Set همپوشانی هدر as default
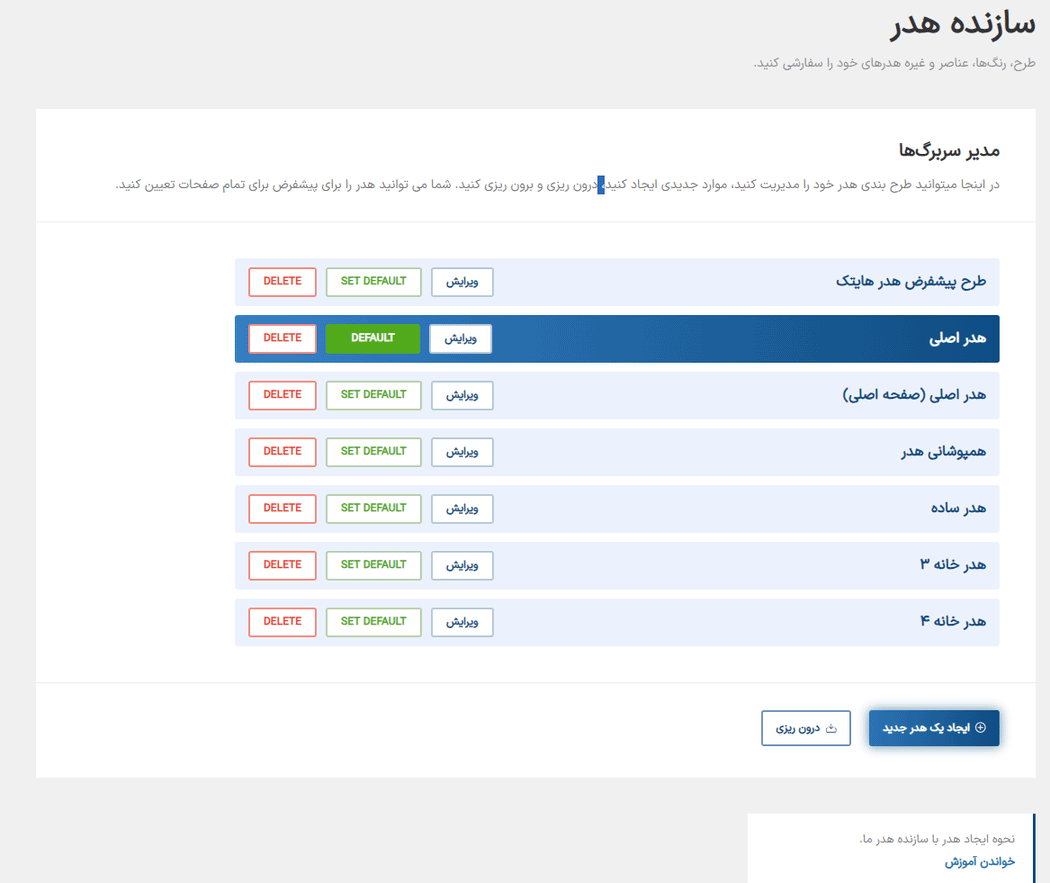This screenshot has width=1050, height=883. 374,453
